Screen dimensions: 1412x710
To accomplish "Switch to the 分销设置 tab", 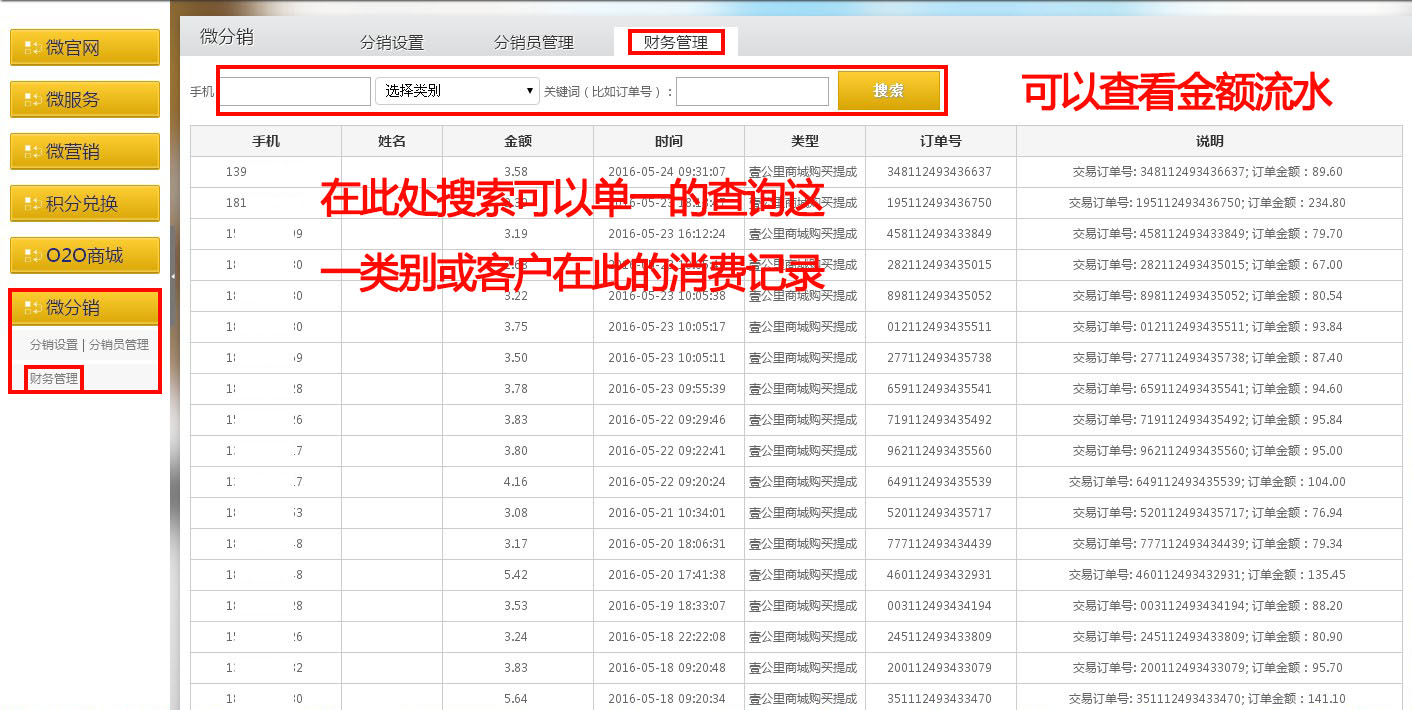I will pyautogui.click(x=392, y=42).
